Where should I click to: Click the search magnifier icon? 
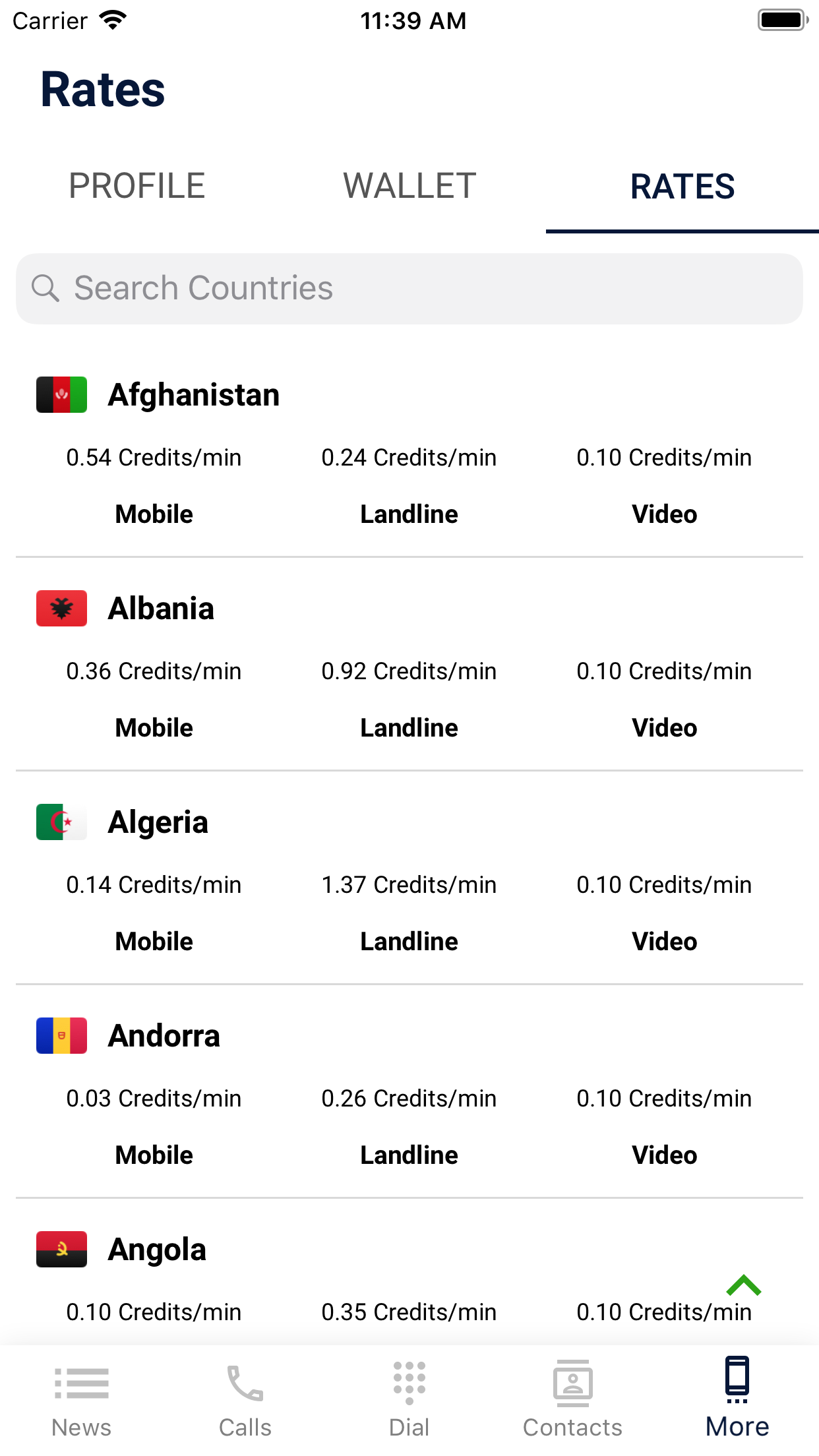[45, 288]
